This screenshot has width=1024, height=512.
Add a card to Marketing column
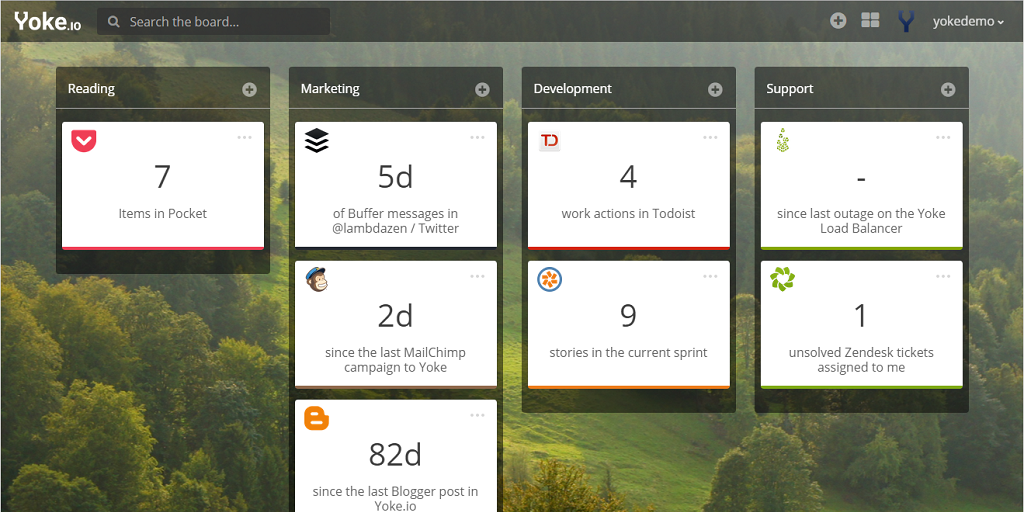[482, 89]
